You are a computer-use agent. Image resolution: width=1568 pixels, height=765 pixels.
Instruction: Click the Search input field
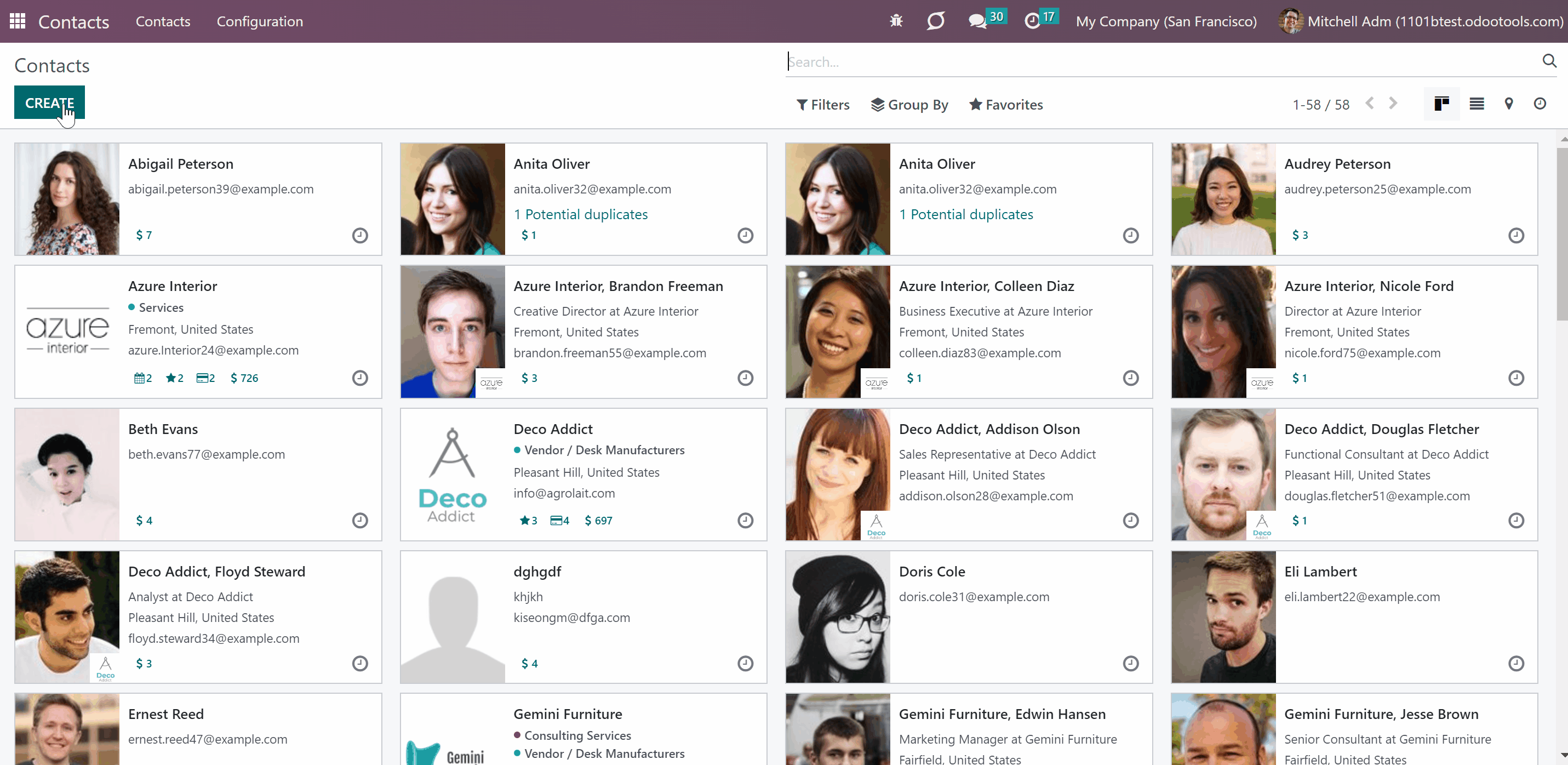click(1161, 61)
